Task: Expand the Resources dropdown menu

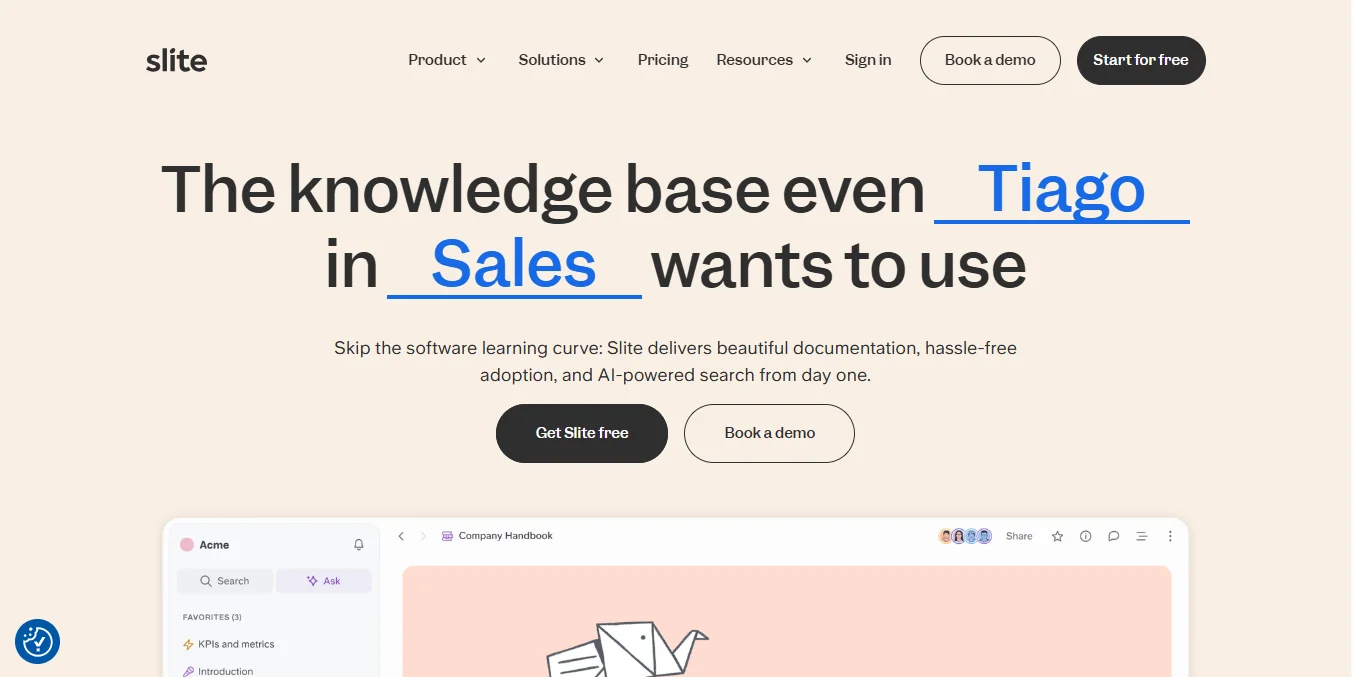Action: pos(764,60)
